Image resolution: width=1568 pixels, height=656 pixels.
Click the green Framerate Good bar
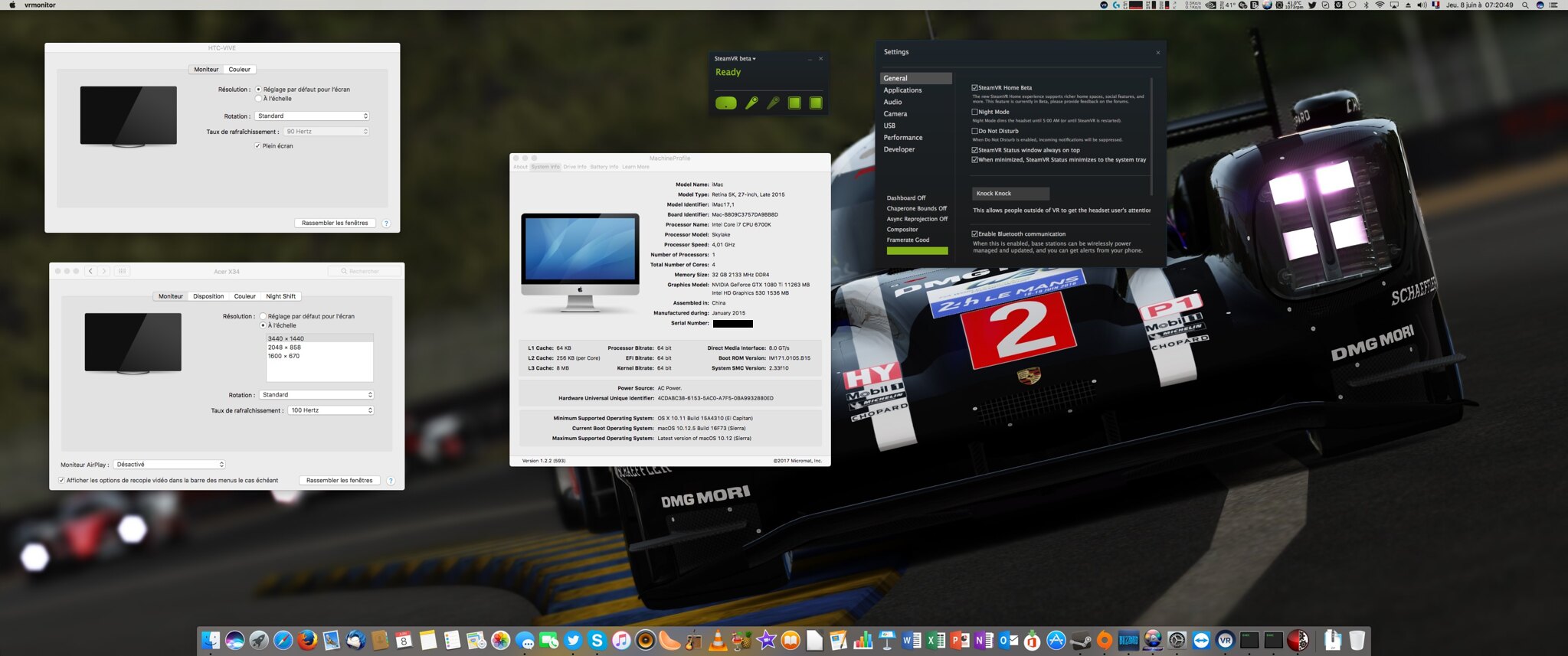coord(917,250)
